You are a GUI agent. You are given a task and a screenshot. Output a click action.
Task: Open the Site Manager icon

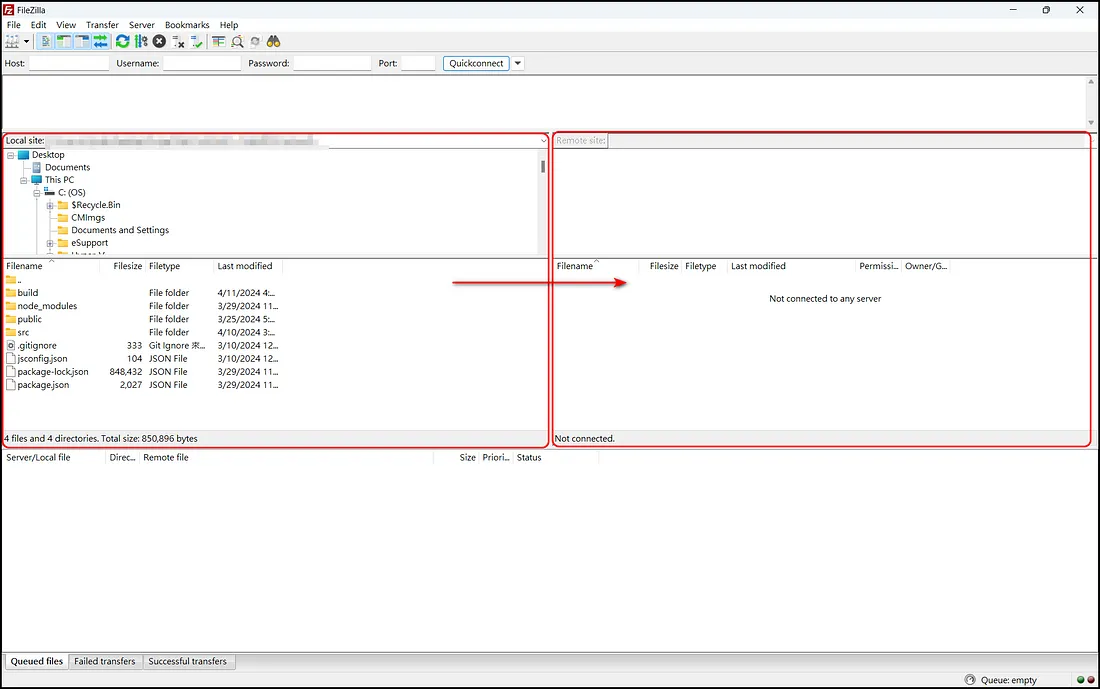click(12, 42)
